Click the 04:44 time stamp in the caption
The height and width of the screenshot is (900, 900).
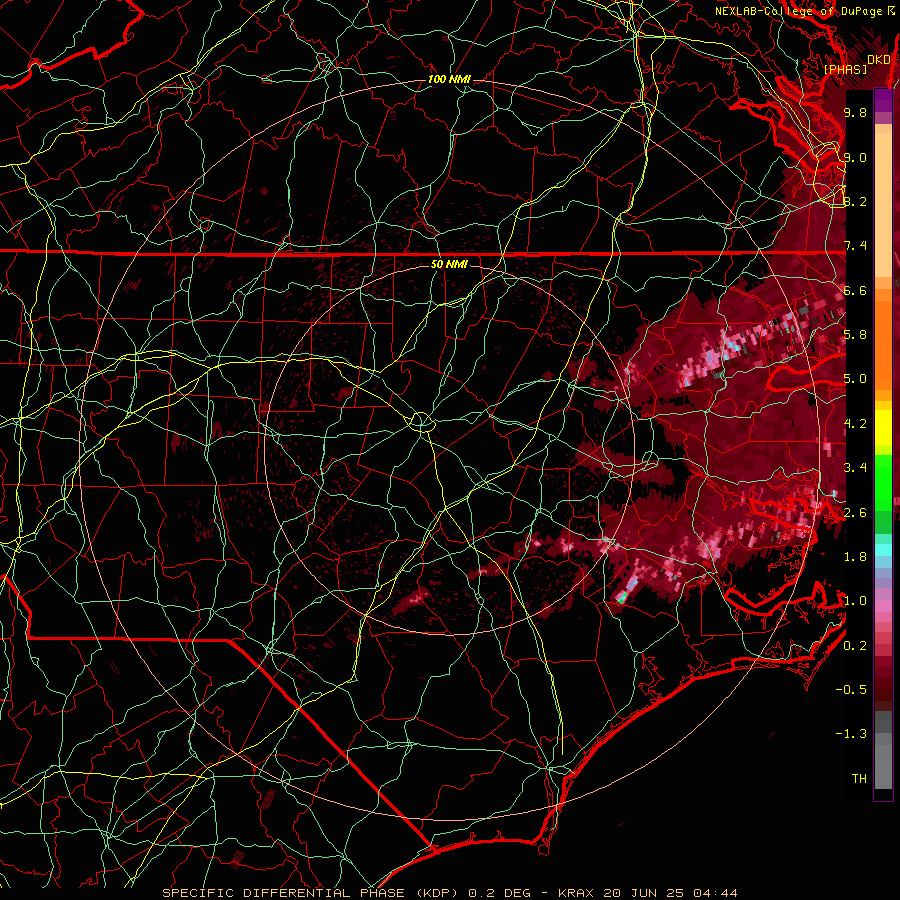pyautogui.click(x=715, y=893)
